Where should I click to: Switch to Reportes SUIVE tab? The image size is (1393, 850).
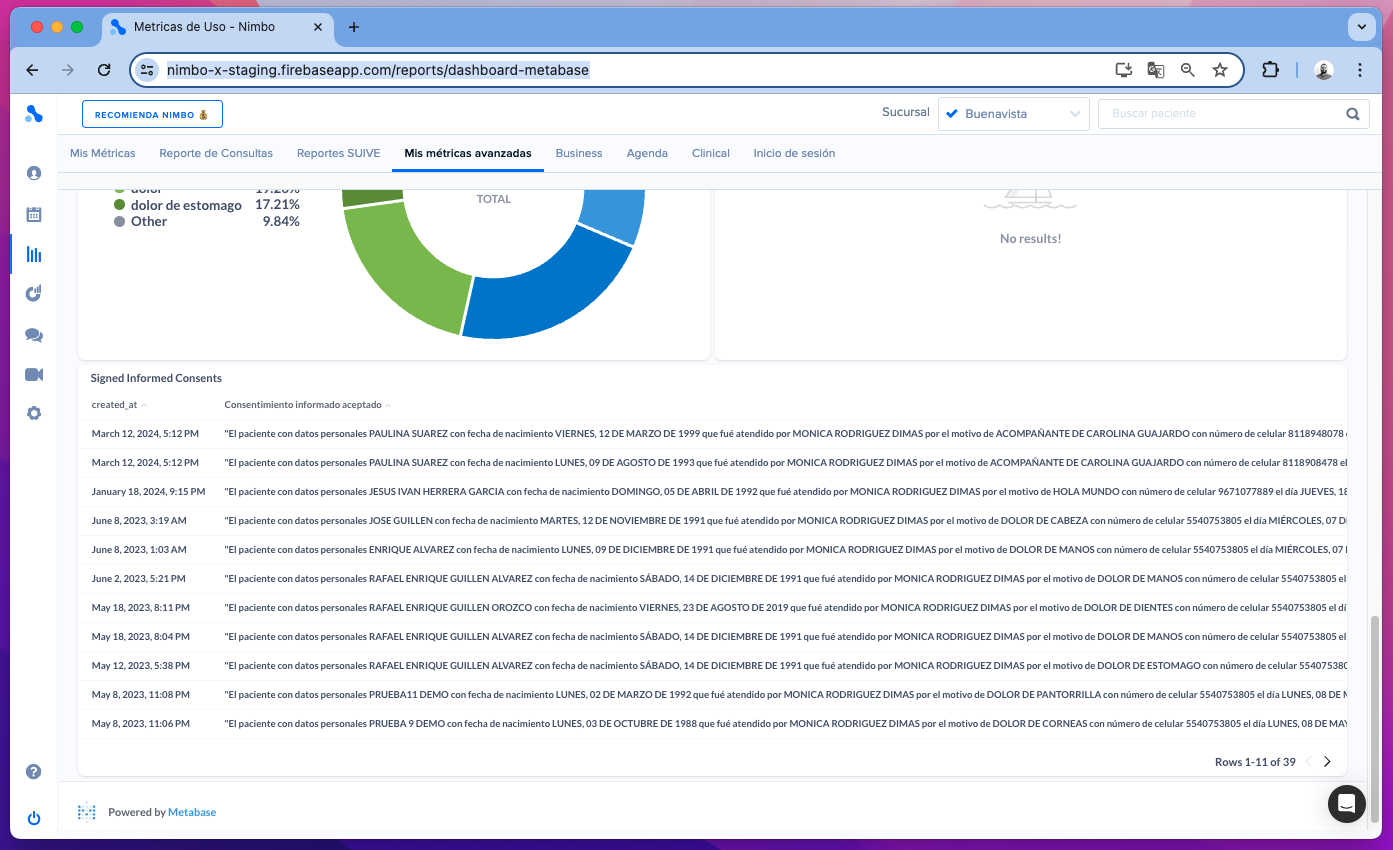pos(339,153)
